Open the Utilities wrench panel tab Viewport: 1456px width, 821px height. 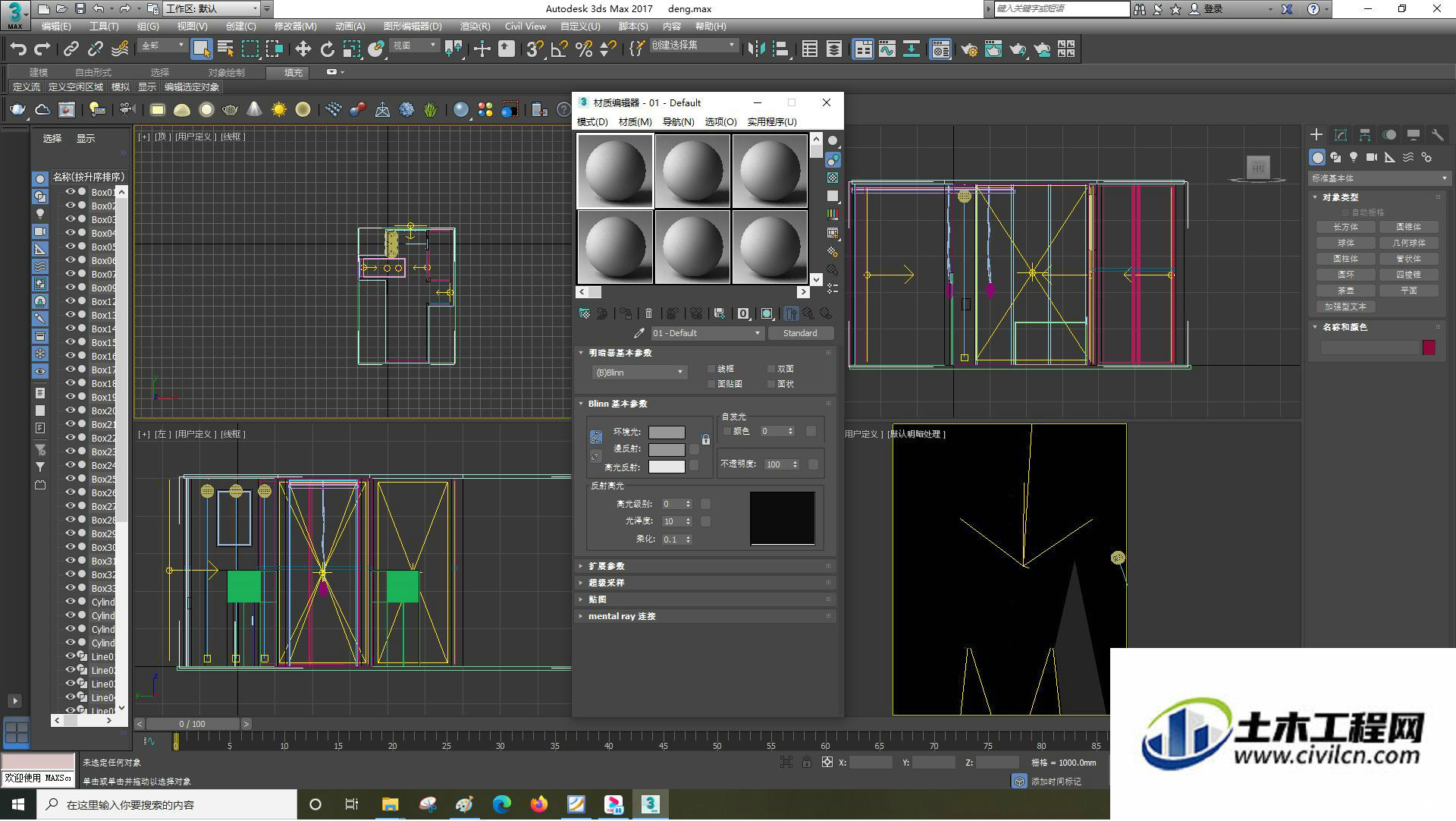point(1437,134)
